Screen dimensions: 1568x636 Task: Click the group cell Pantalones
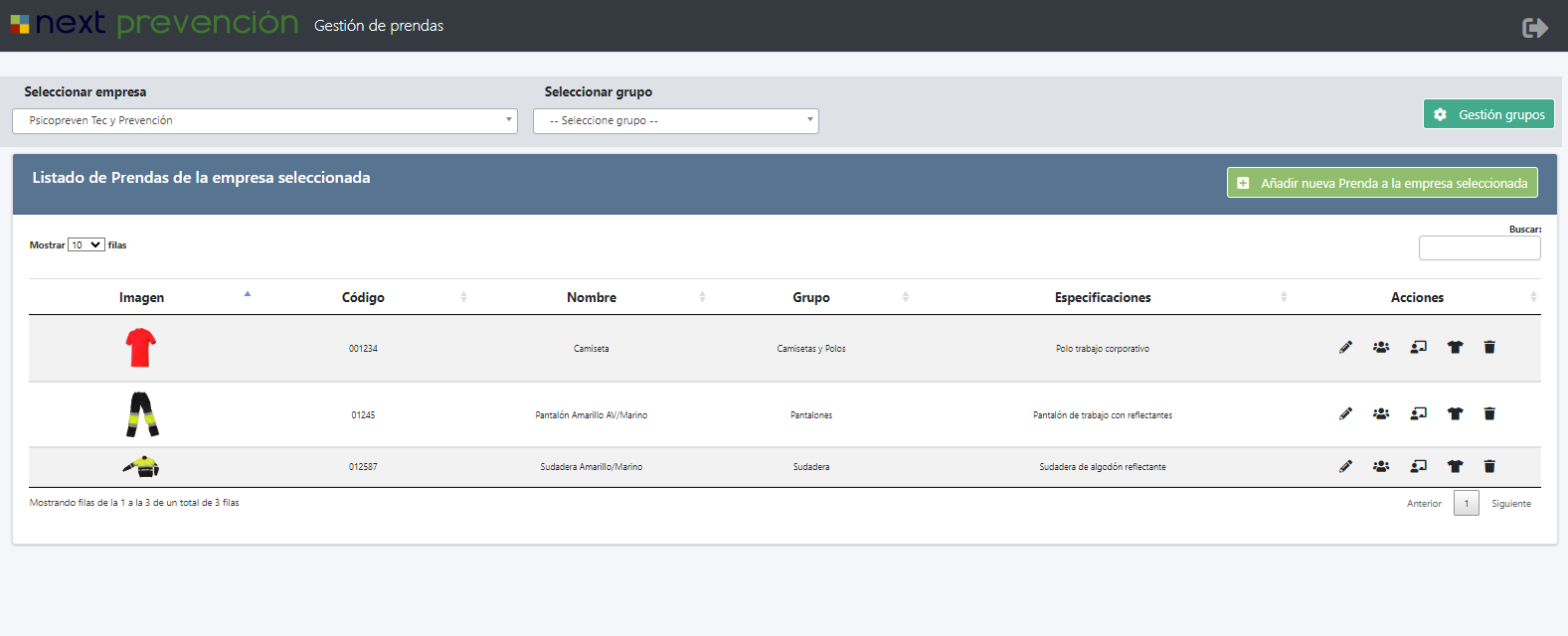811,415
